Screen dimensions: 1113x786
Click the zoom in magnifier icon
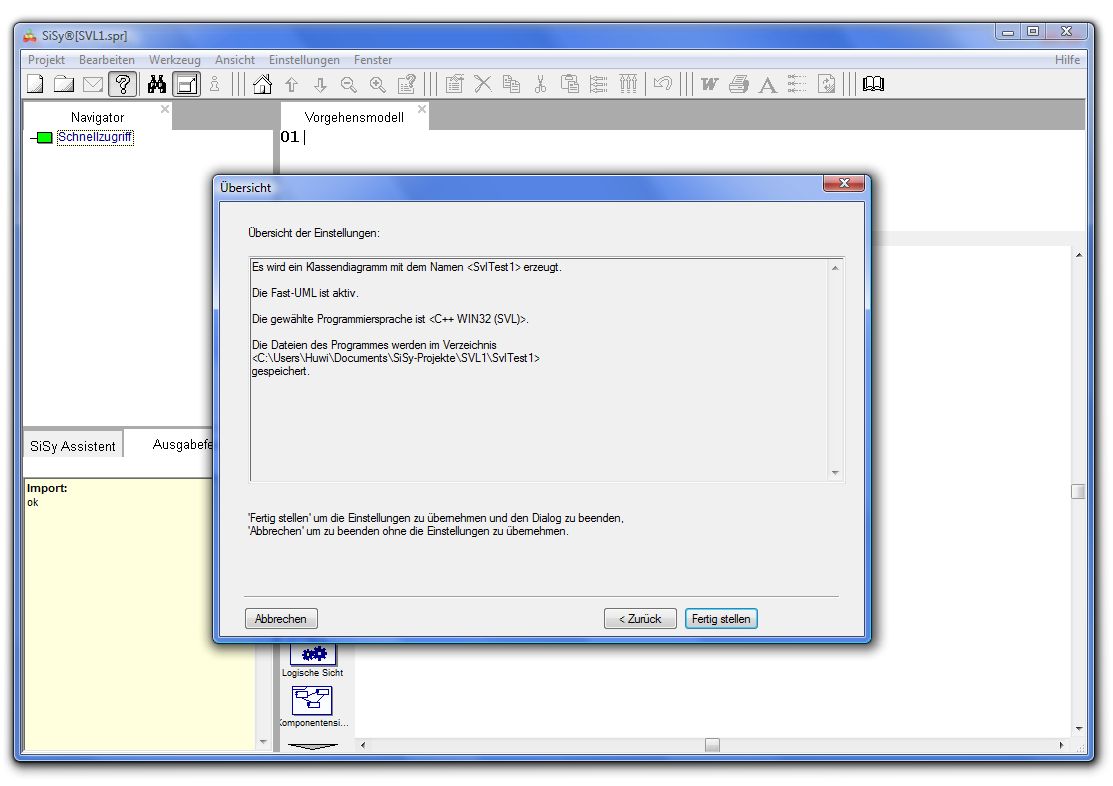coord(378,85)
